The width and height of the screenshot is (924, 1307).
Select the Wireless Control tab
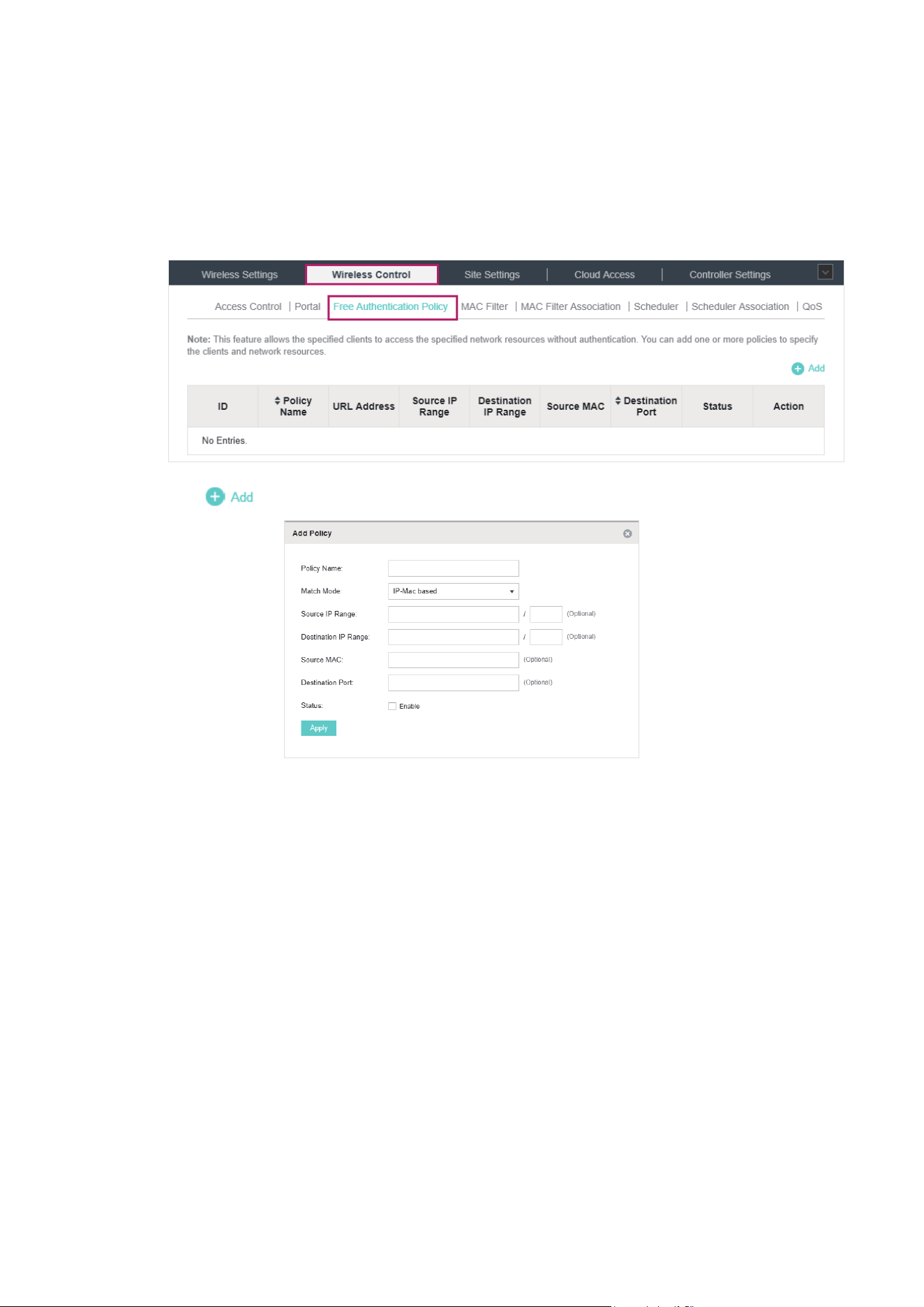(371, 274)
